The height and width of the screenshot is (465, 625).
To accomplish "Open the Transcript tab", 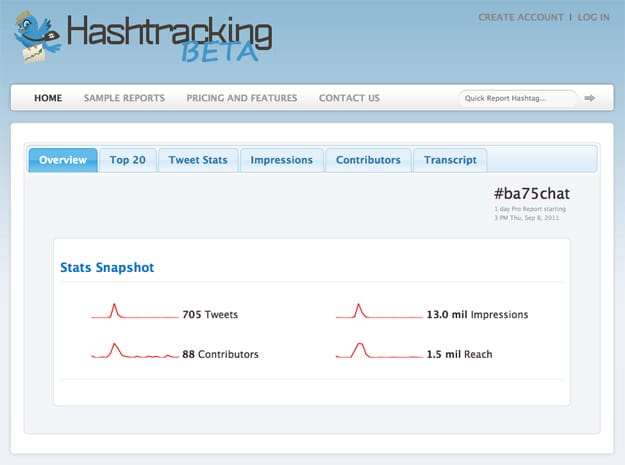I will pyautogui.click(x=450, y=160).
